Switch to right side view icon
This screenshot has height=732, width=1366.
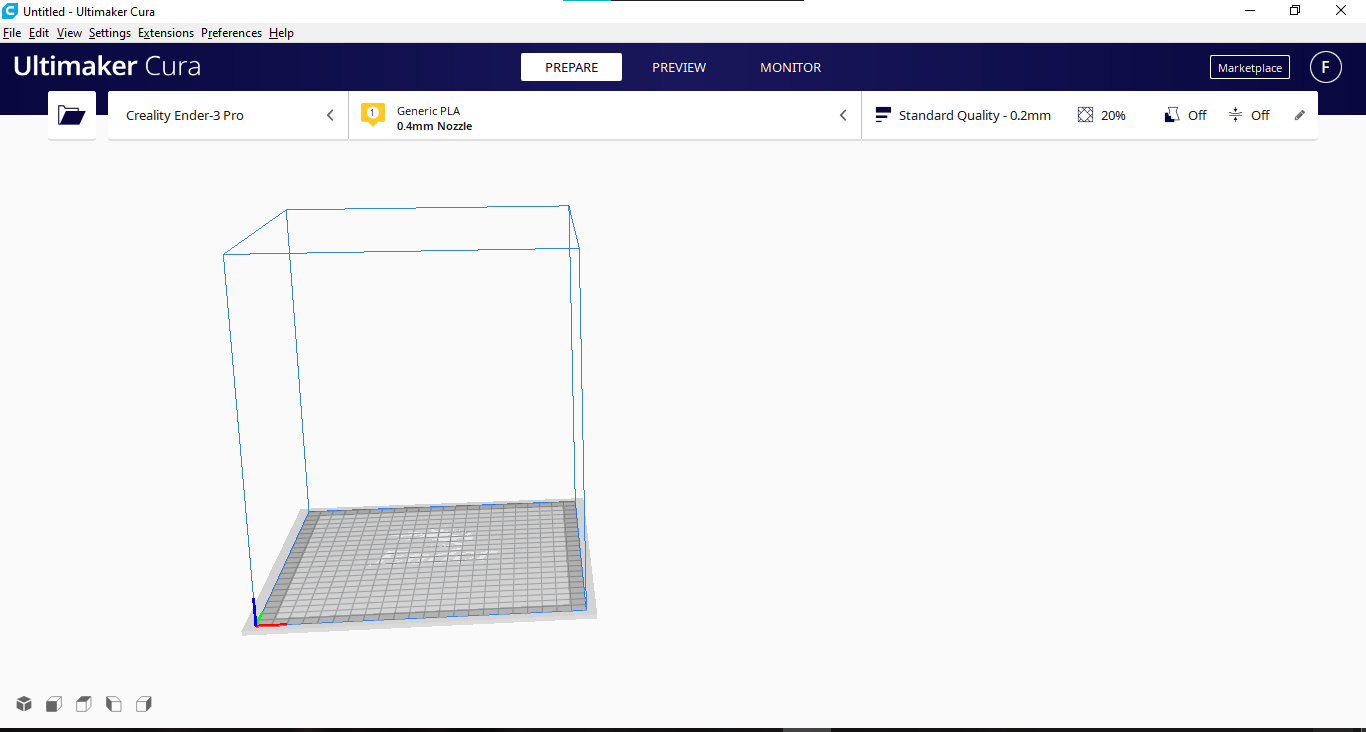tap(144, 704)
